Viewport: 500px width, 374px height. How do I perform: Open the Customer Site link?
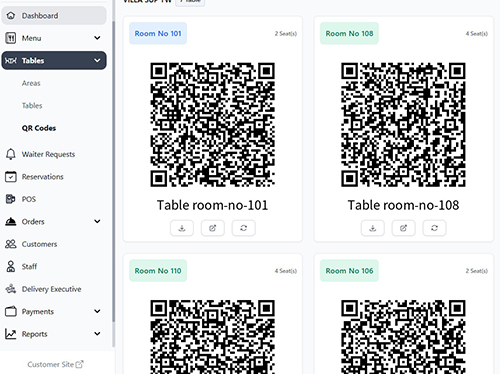click(55, 364)
